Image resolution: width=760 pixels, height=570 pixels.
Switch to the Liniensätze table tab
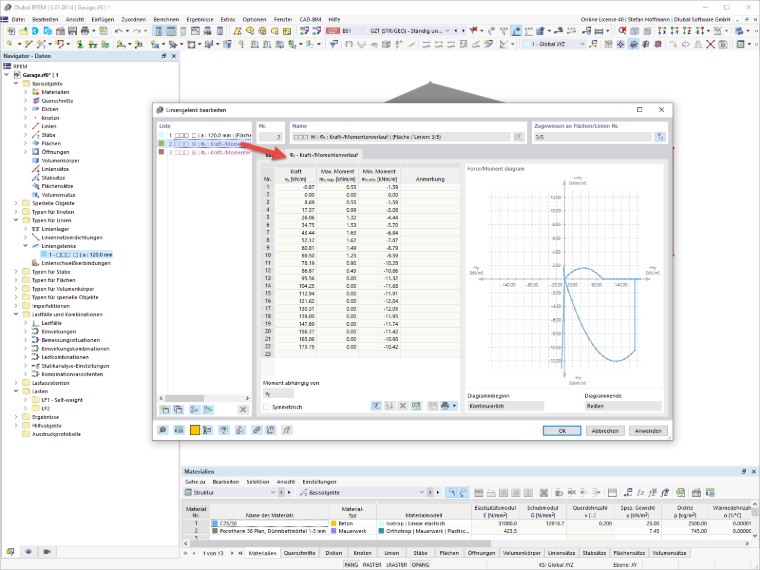tap(561, 553)
